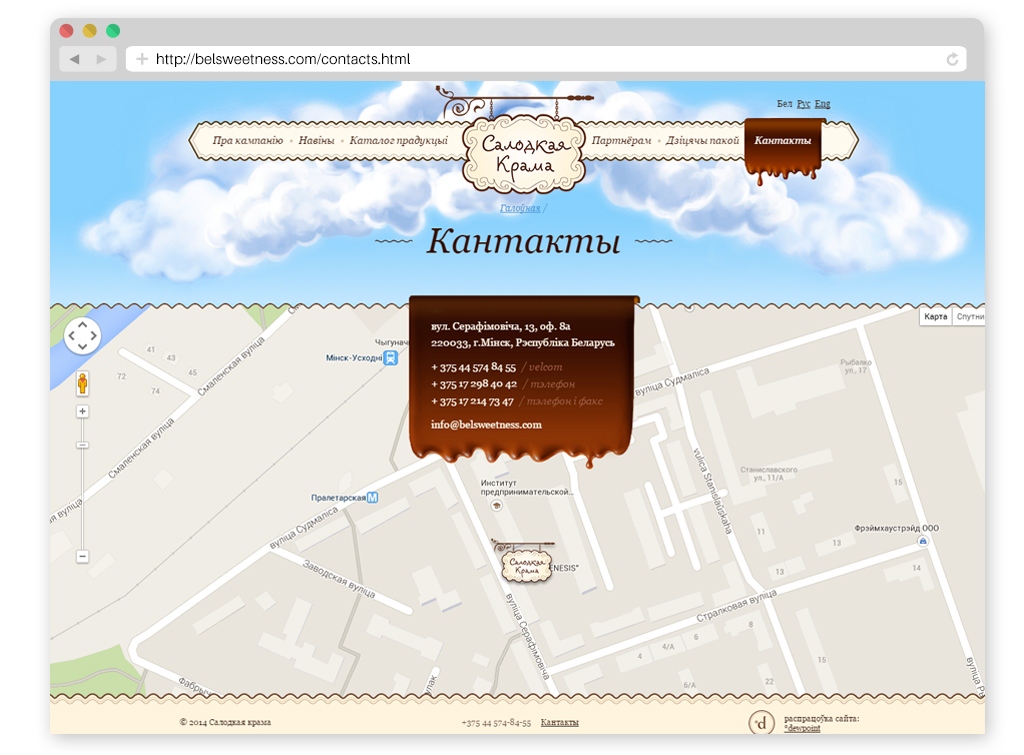Follow the Галоўная breadcrumb link
The height and width of the screenshot is (755, 1024).
[x=520, y=208]
